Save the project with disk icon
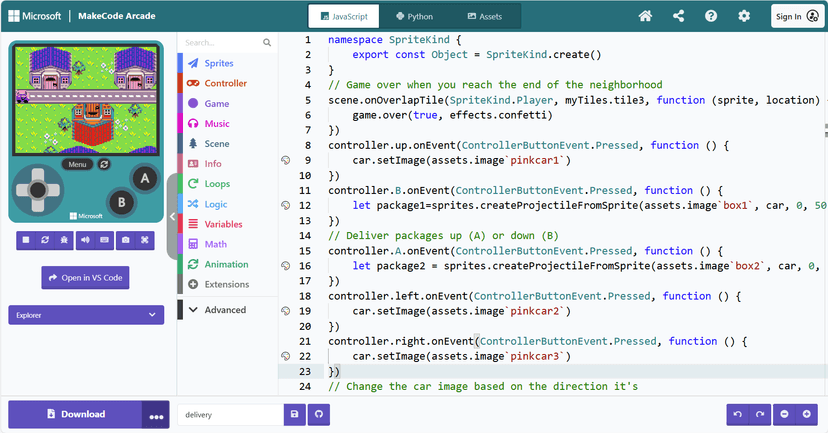The width and height of the screenshot is (828, 433). [x=295, y=415]
